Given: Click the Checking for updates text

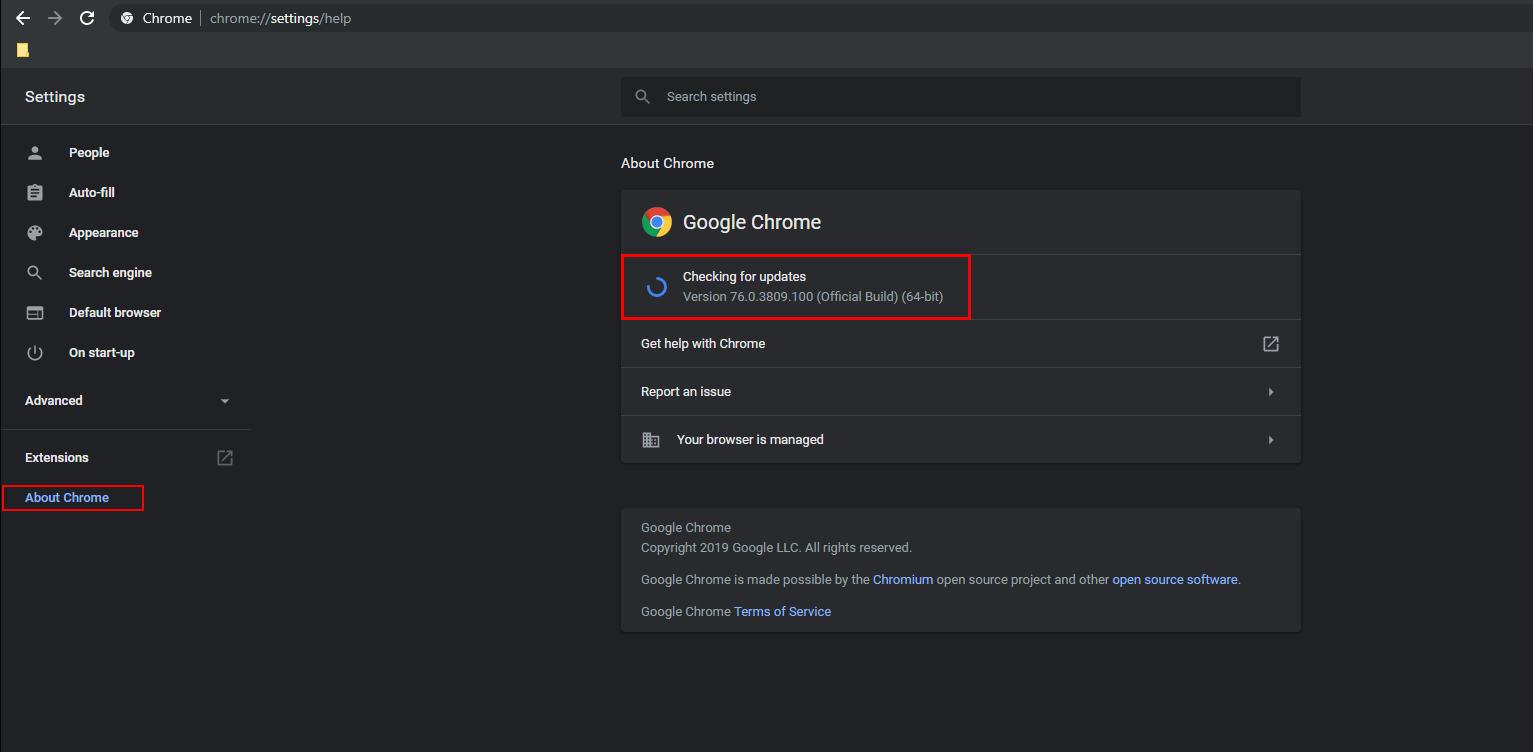Looking at the screenshot, I should click(744, 277).
